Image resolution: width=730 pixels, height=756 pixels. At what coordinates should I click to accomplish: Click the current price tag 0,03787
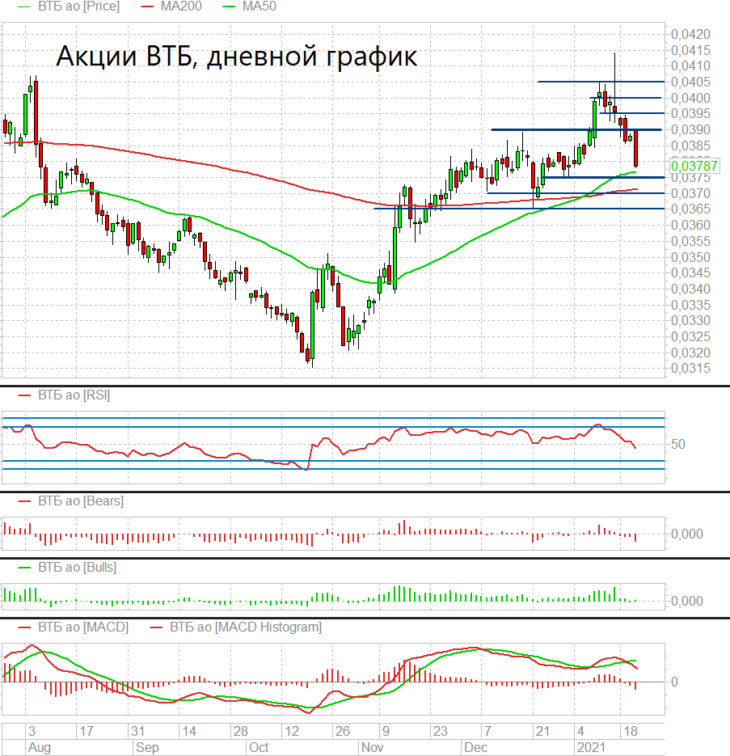(694, 166)
